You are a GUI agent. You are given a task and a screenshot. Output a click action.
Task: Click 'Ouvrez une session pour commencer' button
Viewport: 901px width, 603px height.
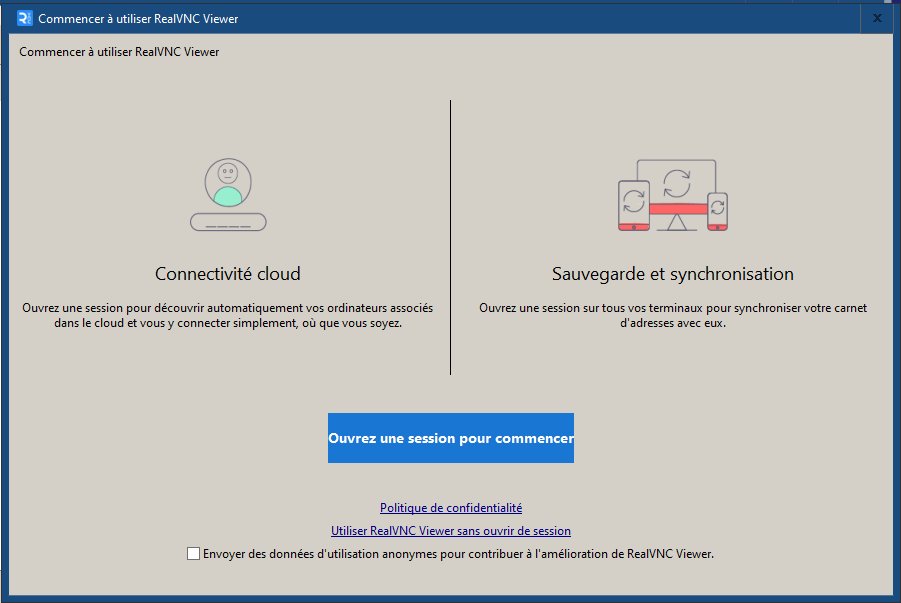450,438
